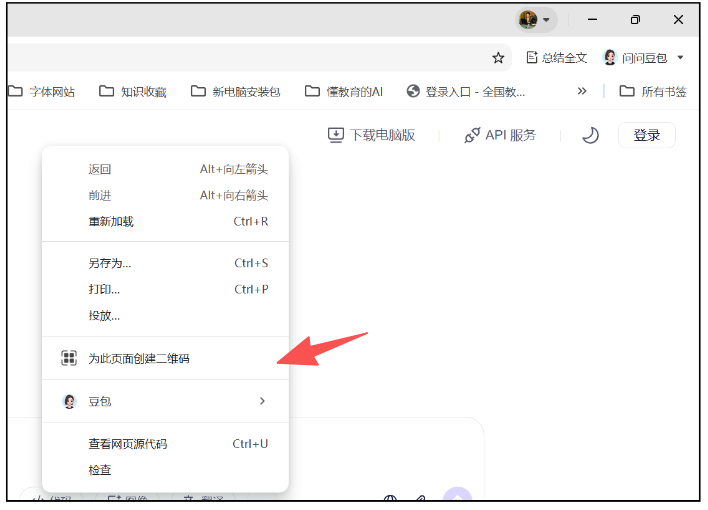Choose 另存为... from the context menu
Screen dimensions: 708x510
click(165, 263)
